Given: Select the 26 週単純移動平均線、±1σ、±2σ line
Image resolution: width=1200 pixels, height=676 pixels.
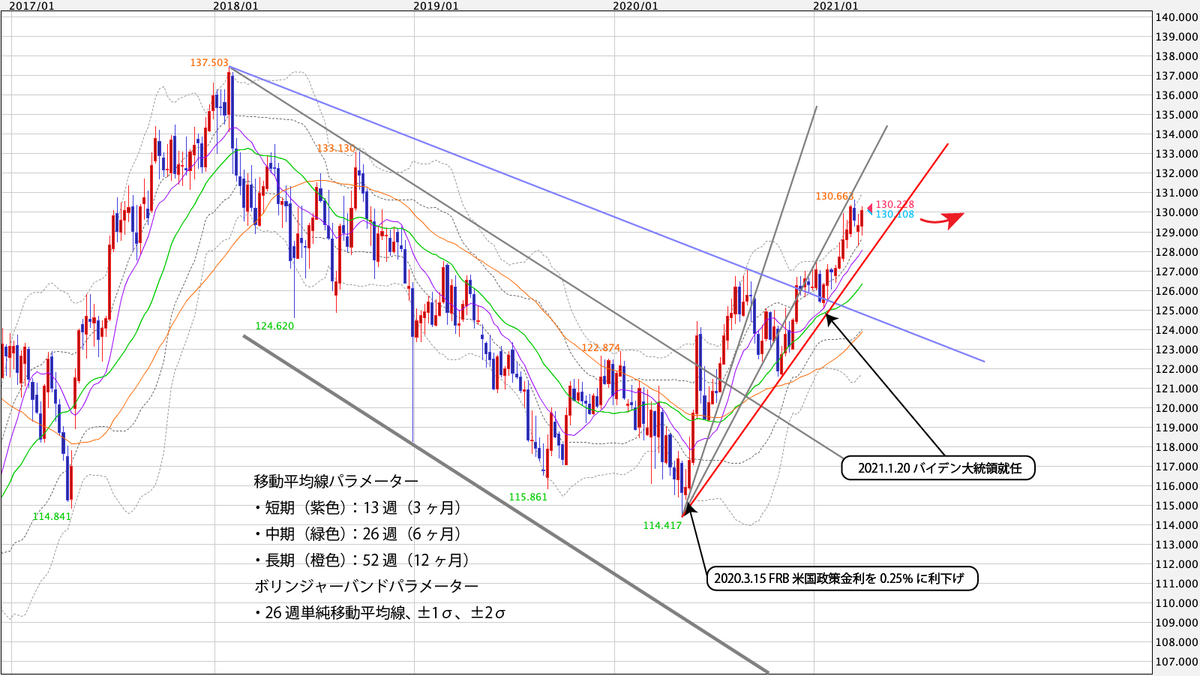Looking at the screenshot, I should point(380,613).
